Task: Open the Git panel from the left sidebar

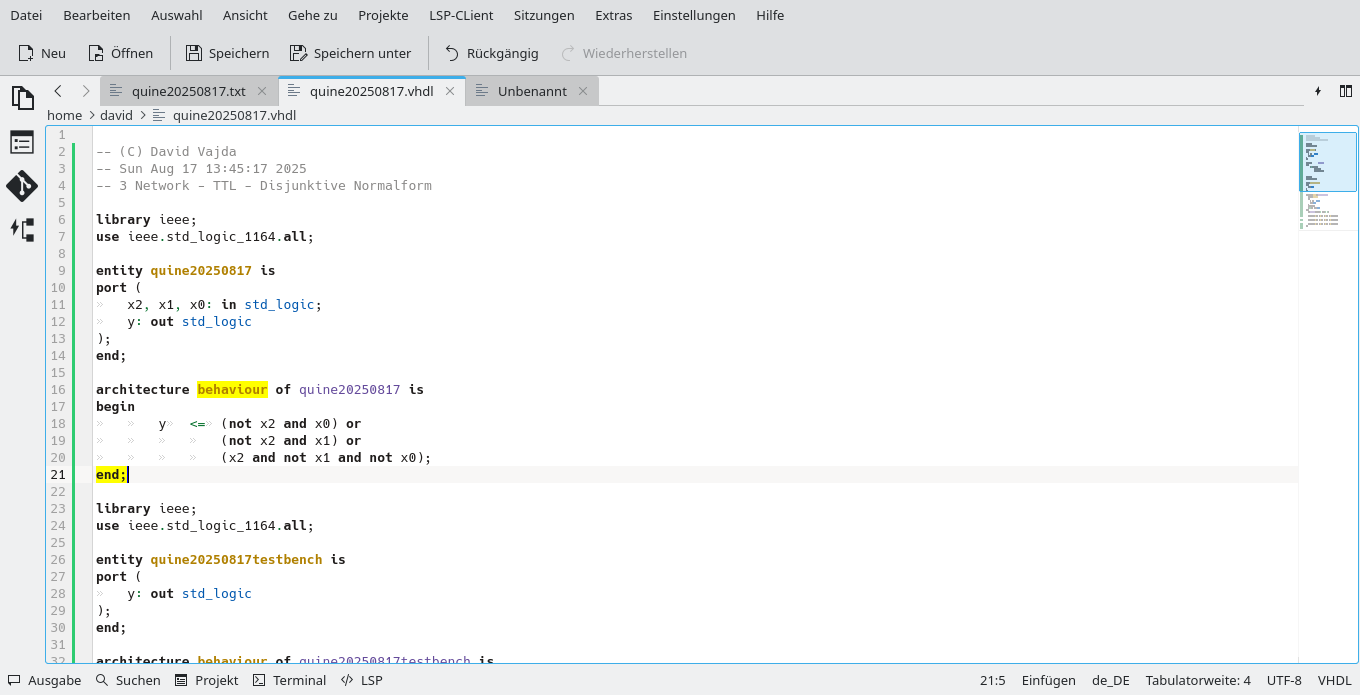Action: tap(22, 186)
